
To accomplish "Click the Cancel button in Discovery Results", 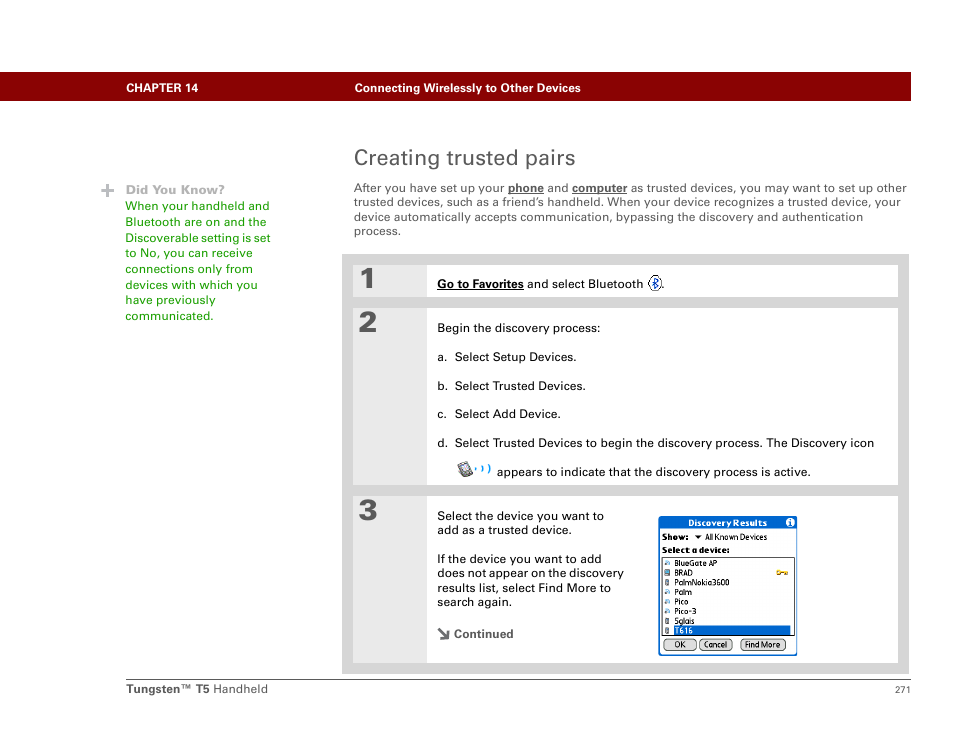I will (x=716, y=644).
